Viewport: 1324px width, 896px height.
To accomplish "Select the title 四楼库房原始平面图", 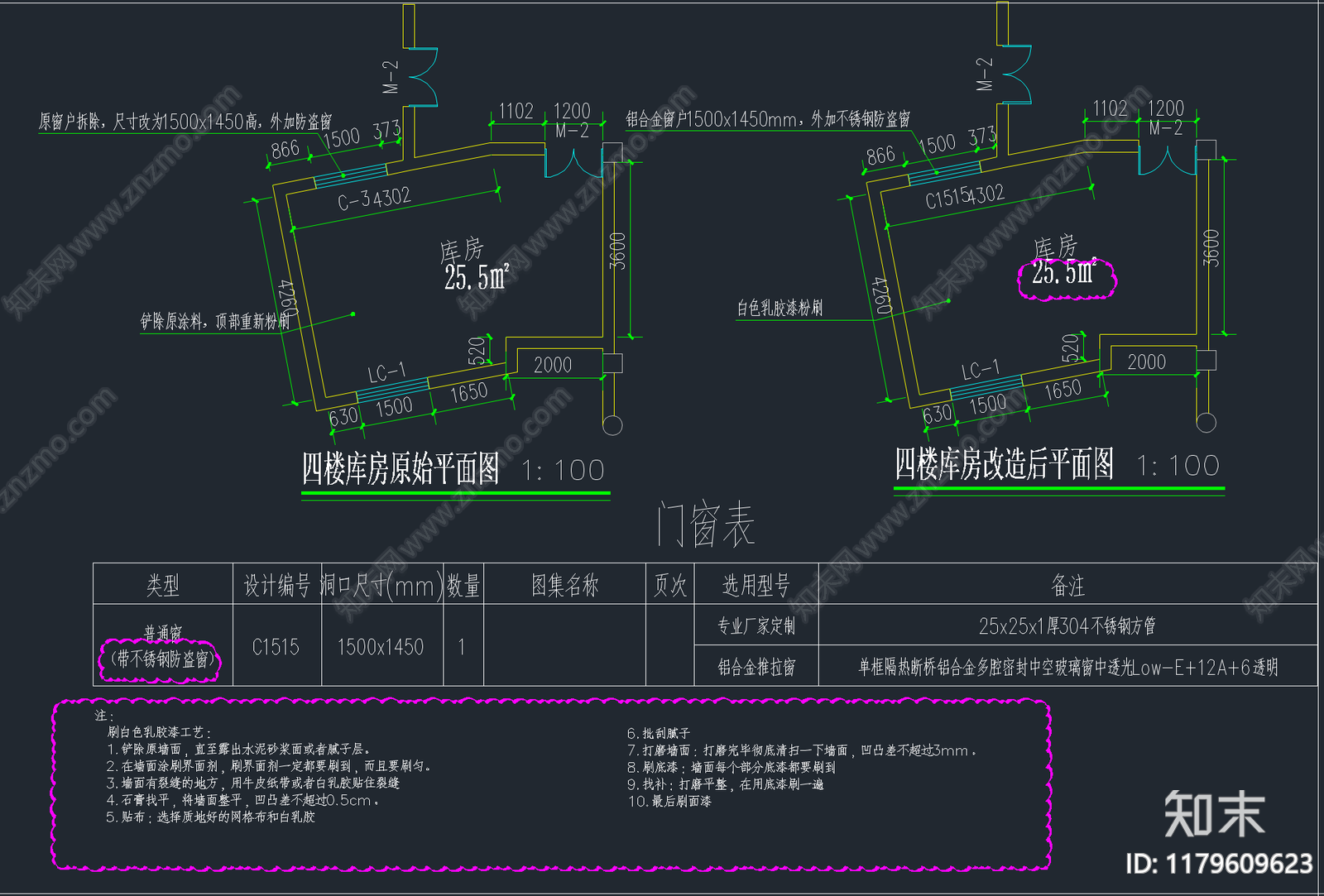I will (x=401, y=469).
